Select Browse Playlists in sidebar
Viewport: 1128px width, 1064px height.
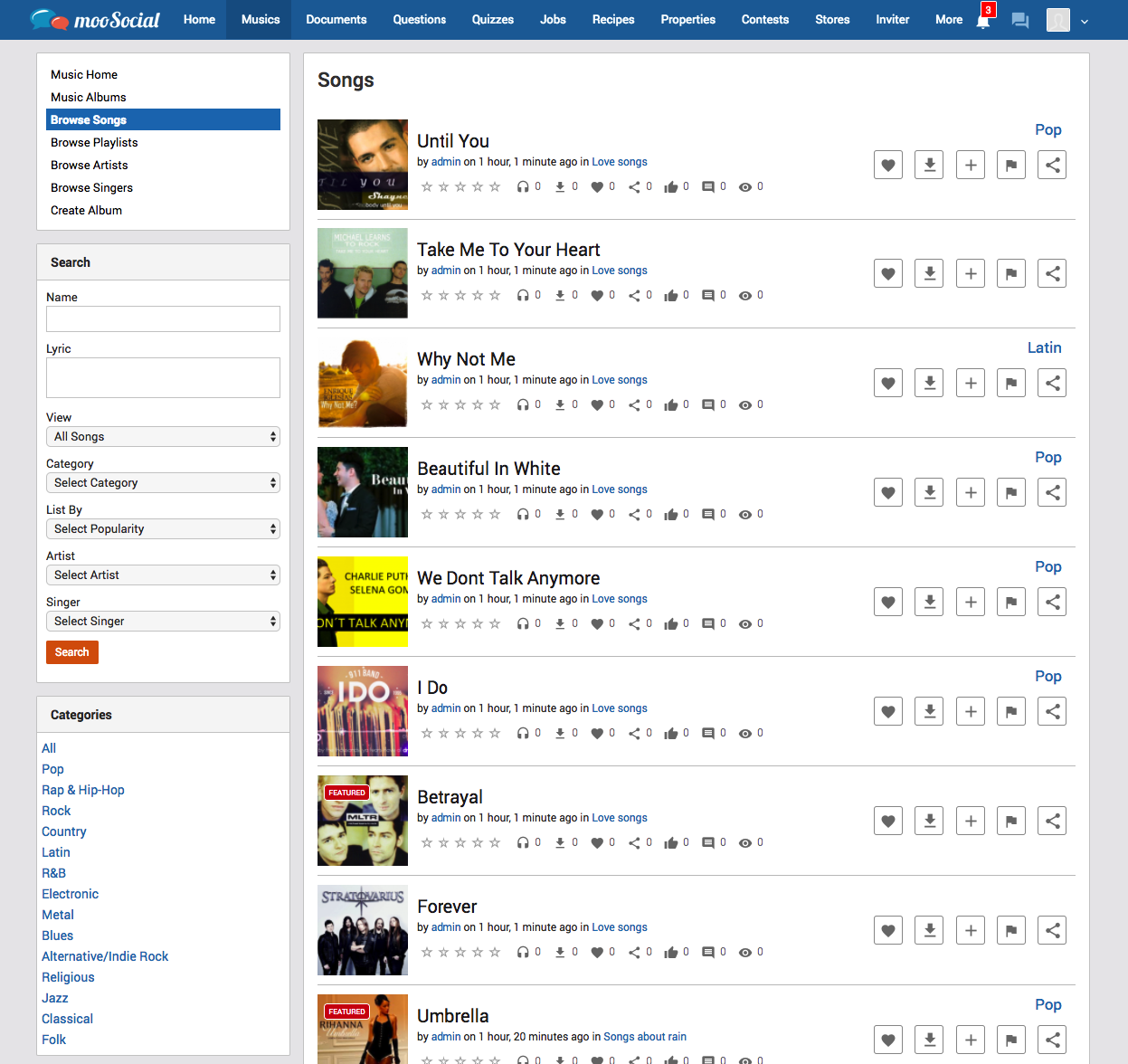tap(94, 142)
